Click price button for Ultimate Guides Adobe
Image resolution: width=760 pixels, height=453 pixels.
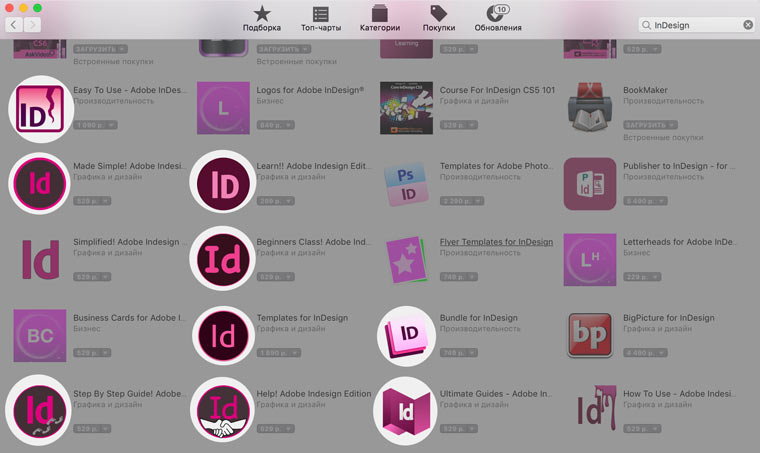[459, 429]
